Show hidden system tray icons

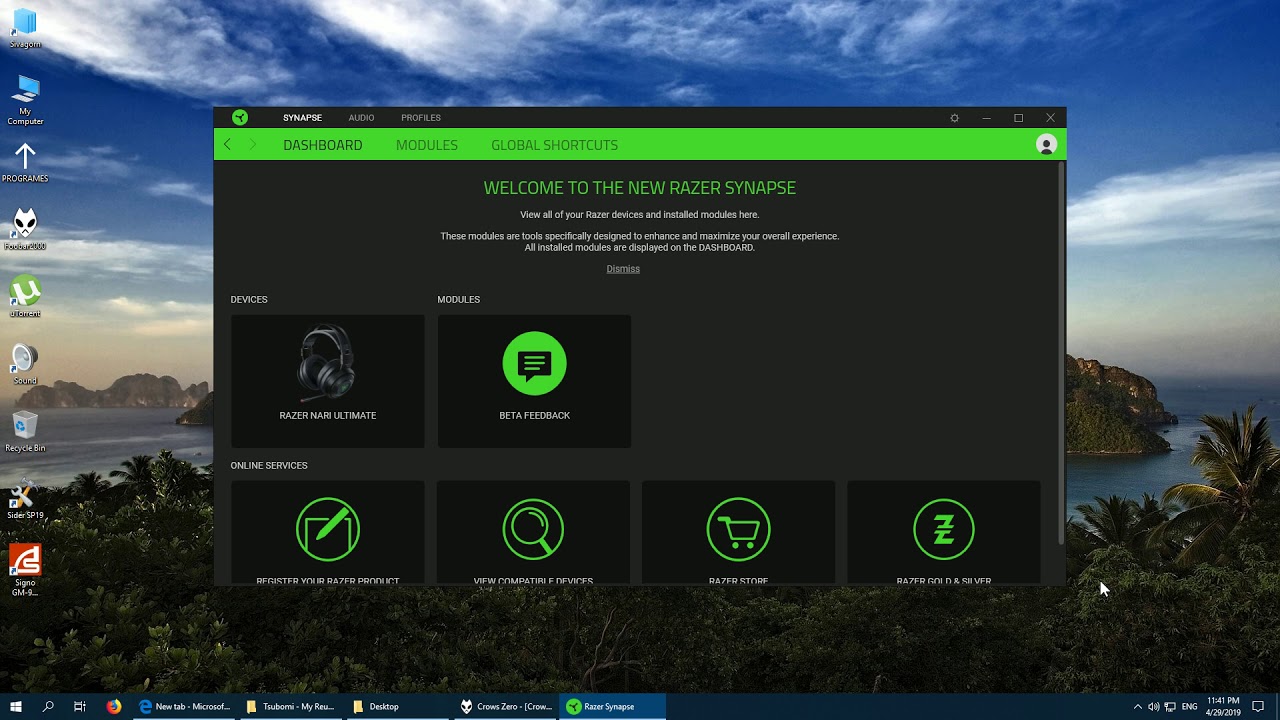(x=1137, y=707)
